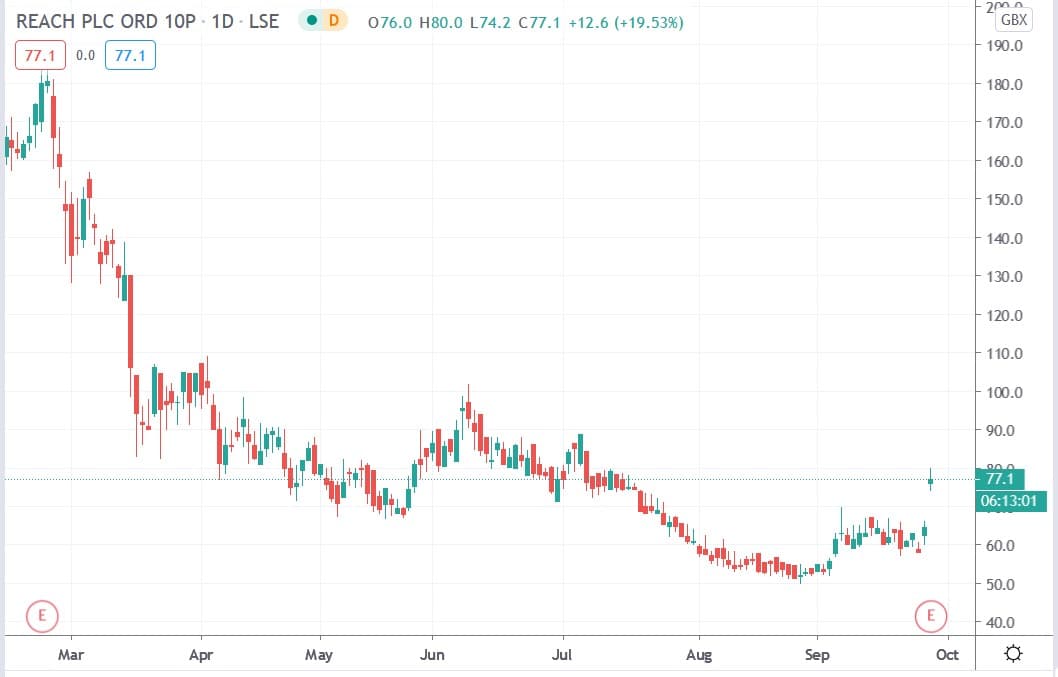Screen dimensions: 1058x677
Task: Click the 40.0 price axis label
Action: [x=1000, y=623]
